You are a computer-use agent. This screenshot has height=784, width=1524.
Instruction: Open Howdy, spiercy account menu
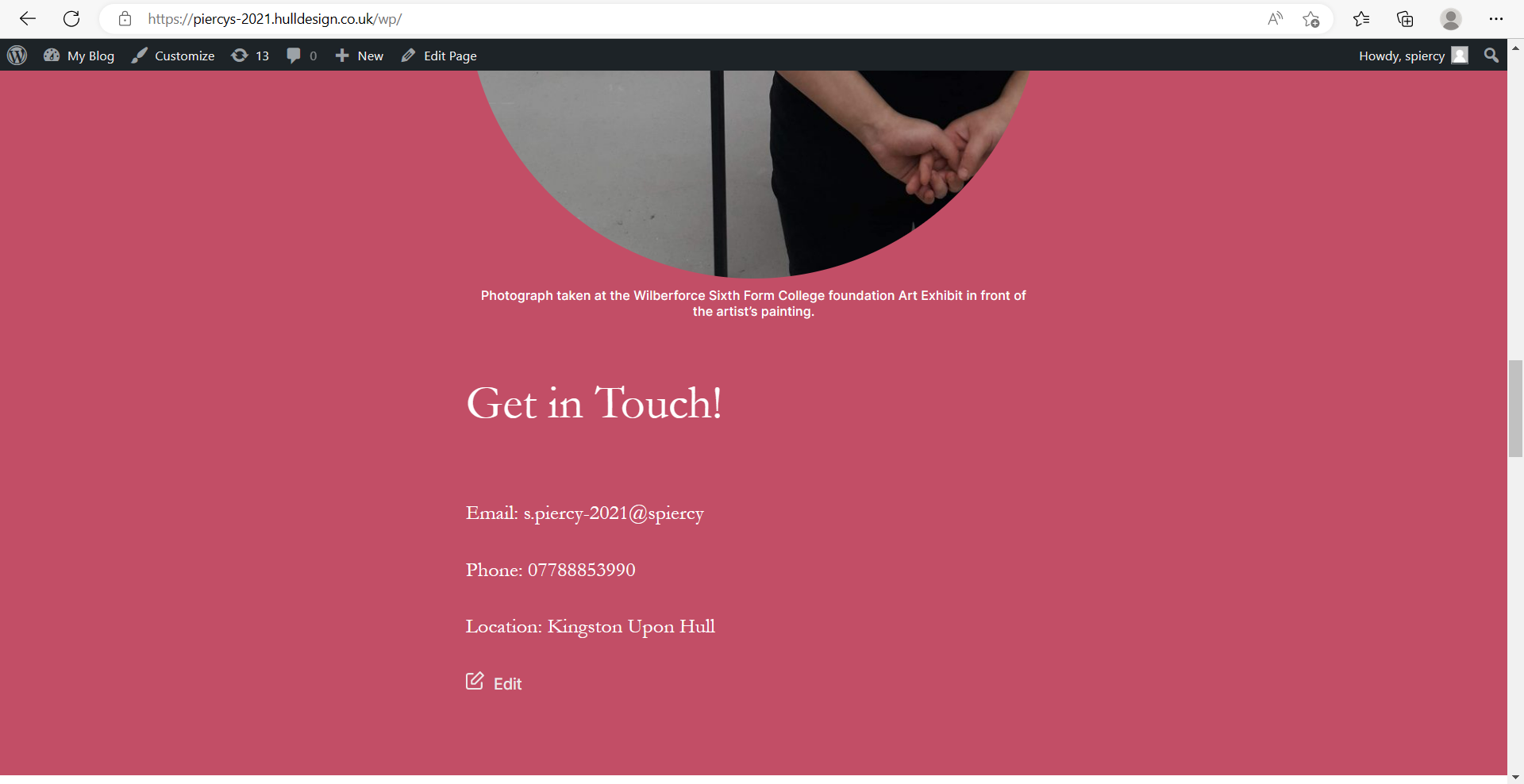1412,56
